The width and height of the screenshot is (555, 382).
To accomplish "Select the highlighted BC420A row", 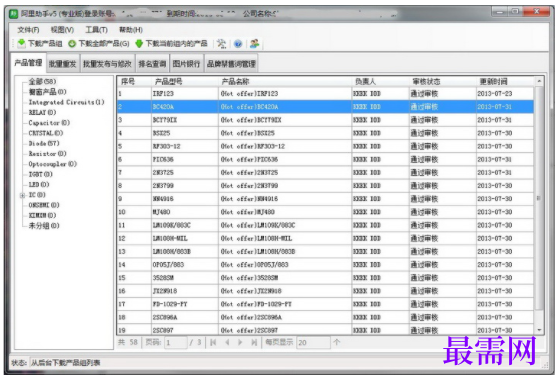I will point(325,107).
